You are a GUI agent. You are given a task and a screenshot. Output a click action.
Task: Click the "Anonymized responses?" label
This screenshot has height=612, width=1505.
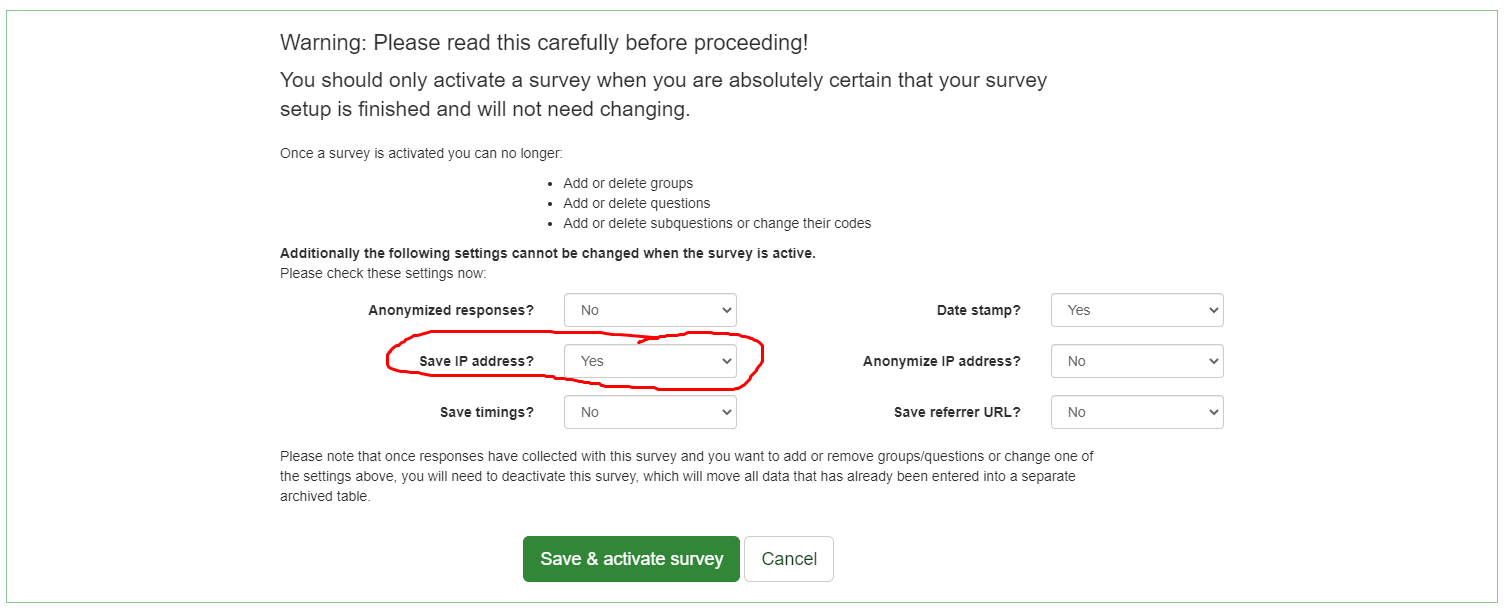(451, 310)
